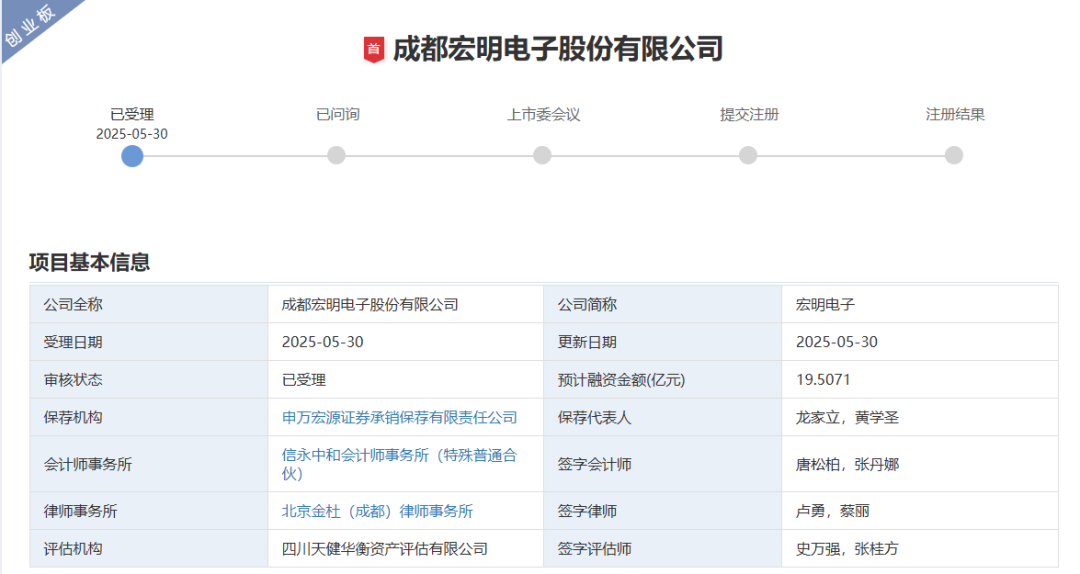Select the 已问询 progress node circle
This screenshot has height=574, width=1080.
336,155
